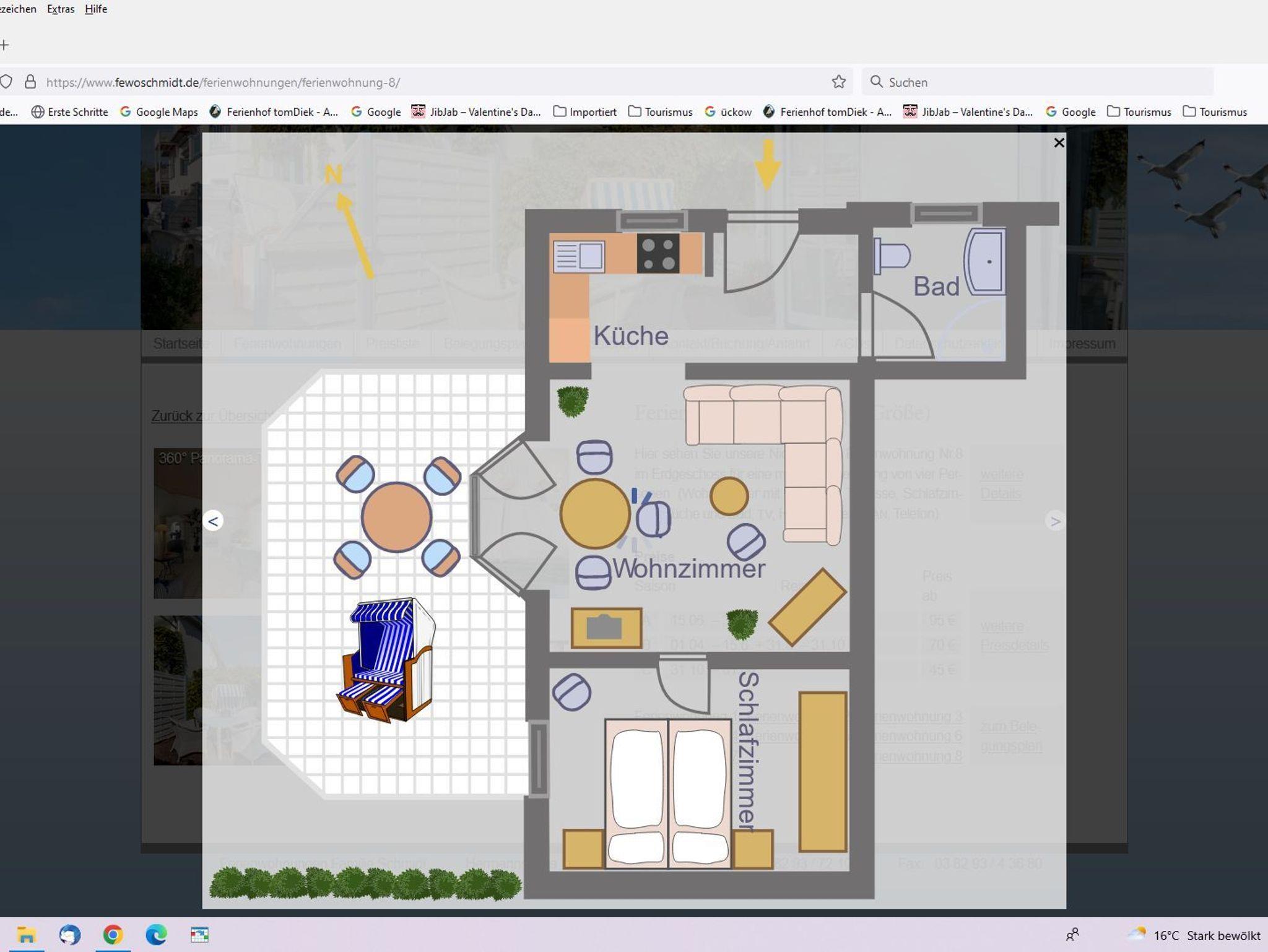The width and height of the screenshot is (1268, 952).
Task: Open a new browser tab
Action: point(5,45)
